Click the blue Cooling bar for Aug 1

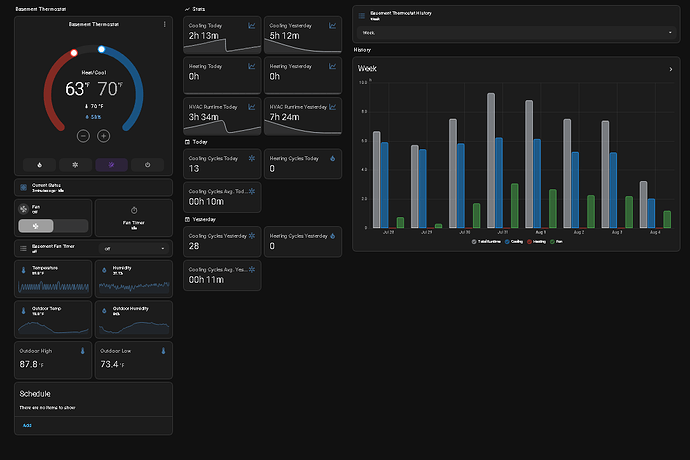(x=537, y=184)
